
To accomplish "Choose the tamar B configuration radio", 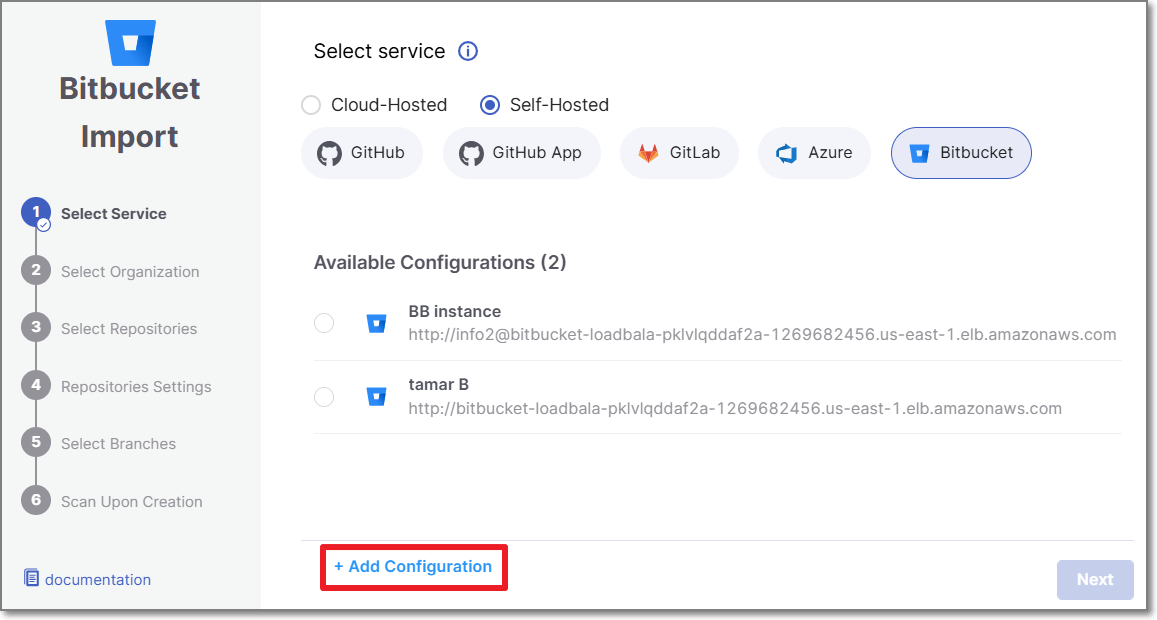I will click(x=324, y=397).
